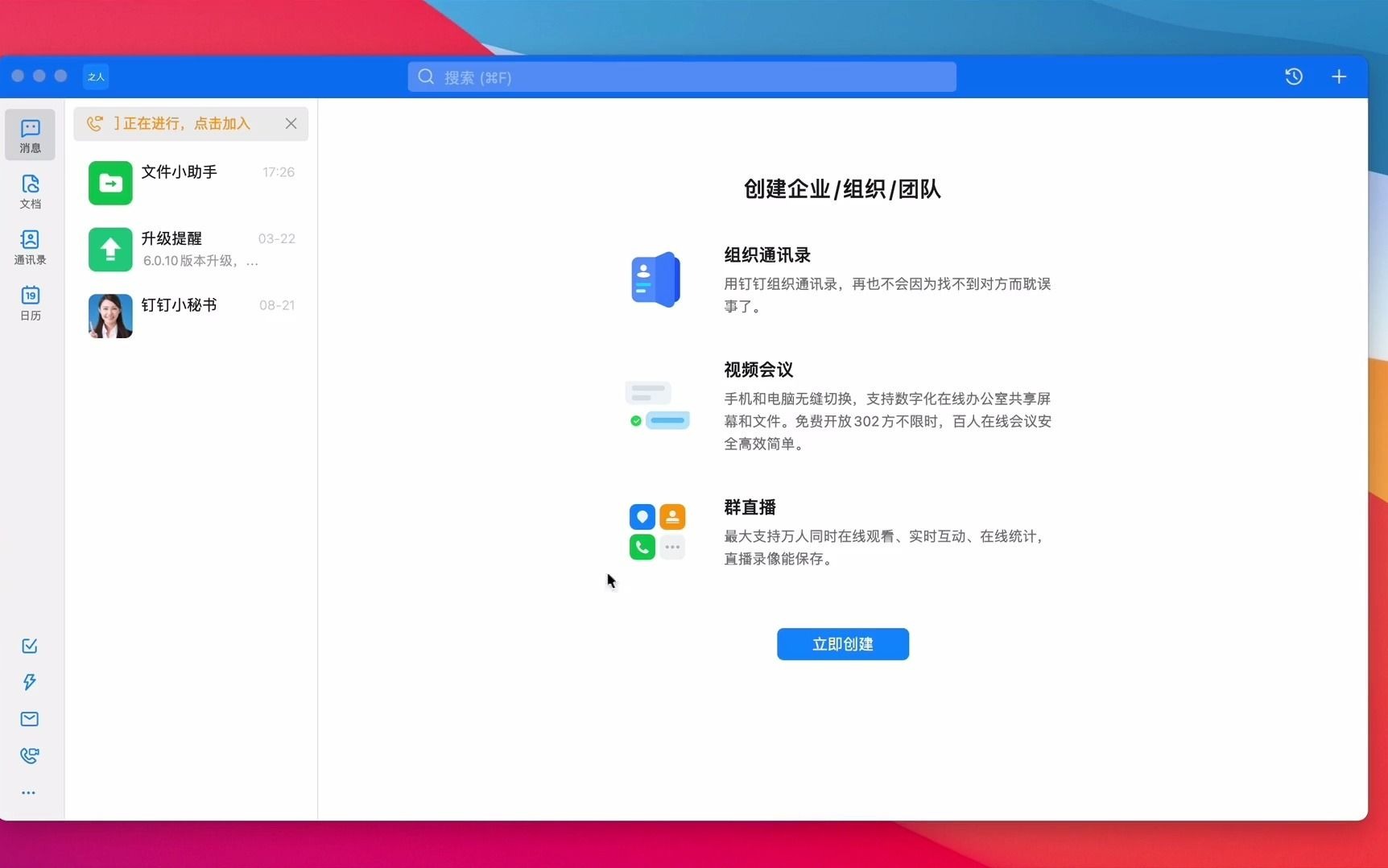Click the 立即创建 button
This screenshot has height=868, width=1388.
pyautogui.click(x=843, y=644)
